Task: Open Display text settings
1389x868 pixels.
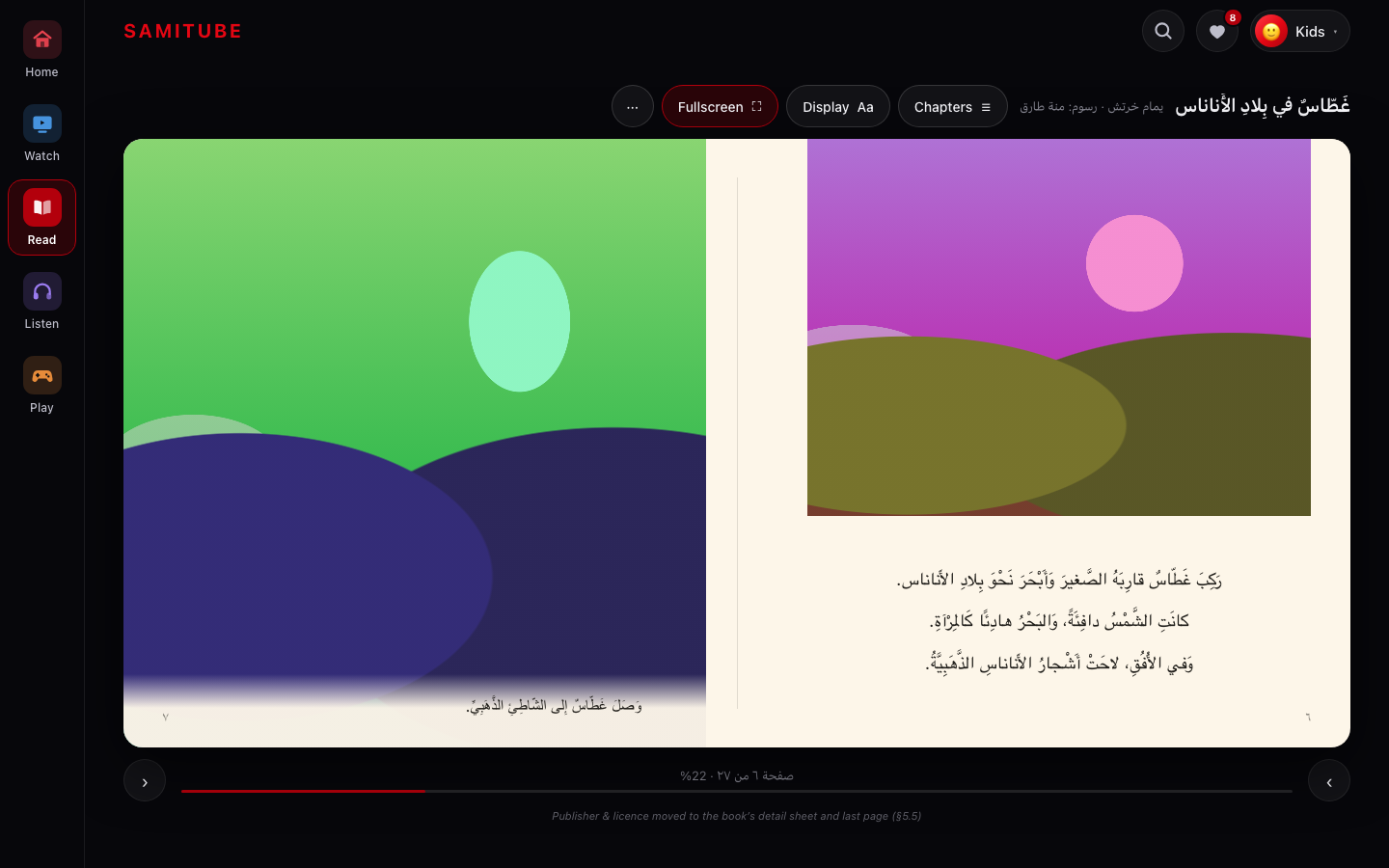Action: click(838, 106)
